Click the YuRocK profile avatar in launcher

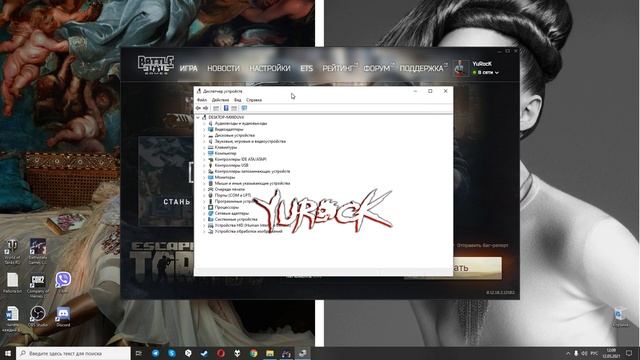461,68
